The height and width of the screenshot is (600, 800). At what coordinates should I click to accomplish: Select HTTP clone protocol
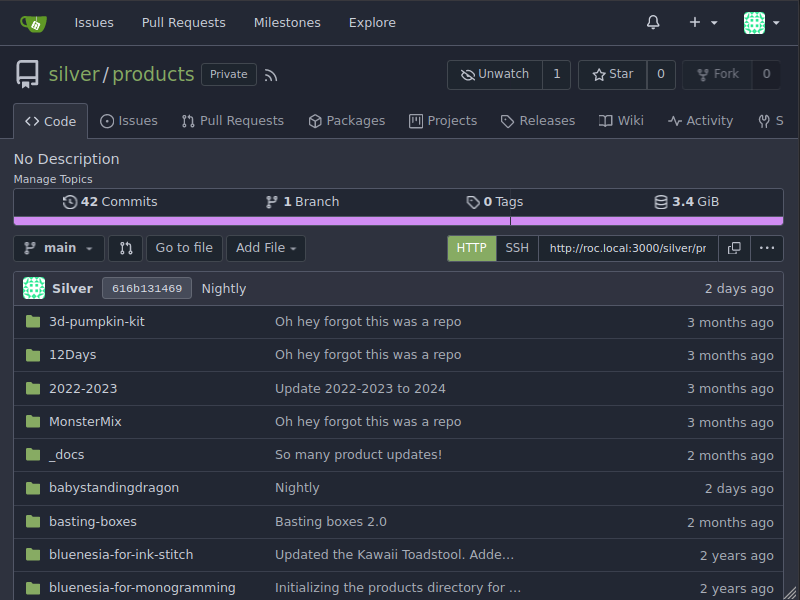tap(471, 248)
